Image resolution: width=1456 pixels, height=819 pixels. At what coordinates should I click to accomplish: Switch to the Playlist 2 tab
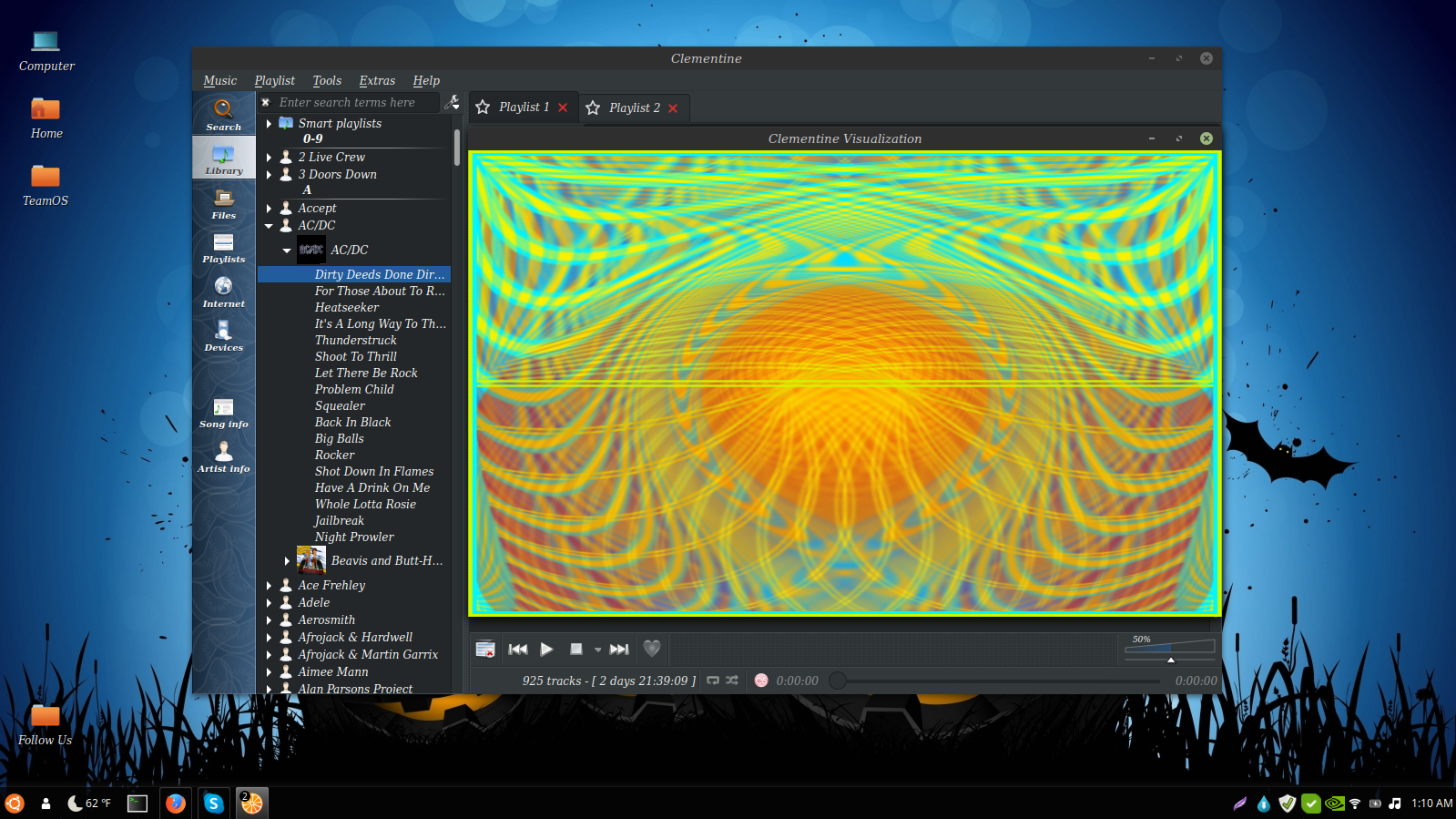(635, 107)
